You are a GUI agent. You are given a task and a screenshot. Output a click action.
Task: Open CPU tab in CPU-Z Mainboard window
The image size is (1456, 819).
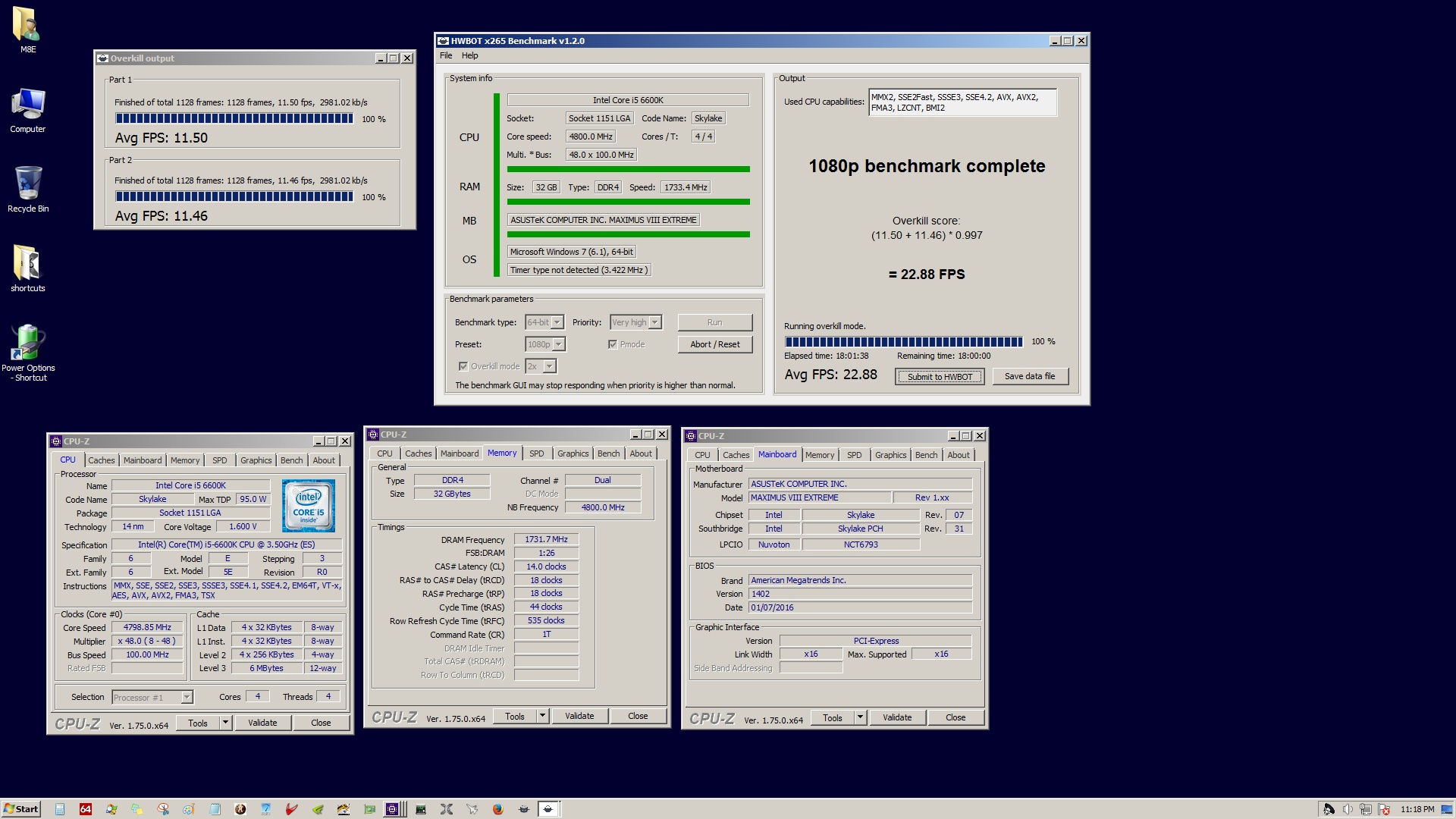coord(702,455)
